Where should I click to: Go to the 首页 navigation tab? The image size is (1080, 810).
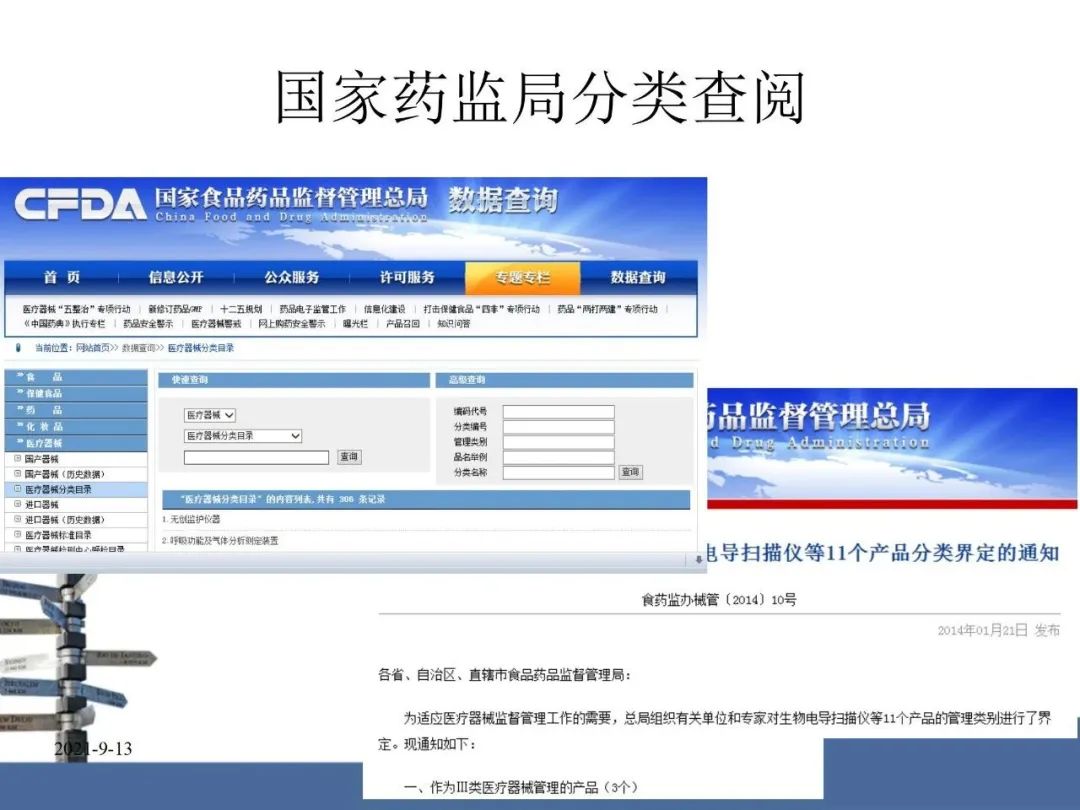click(x=62, y=277)
